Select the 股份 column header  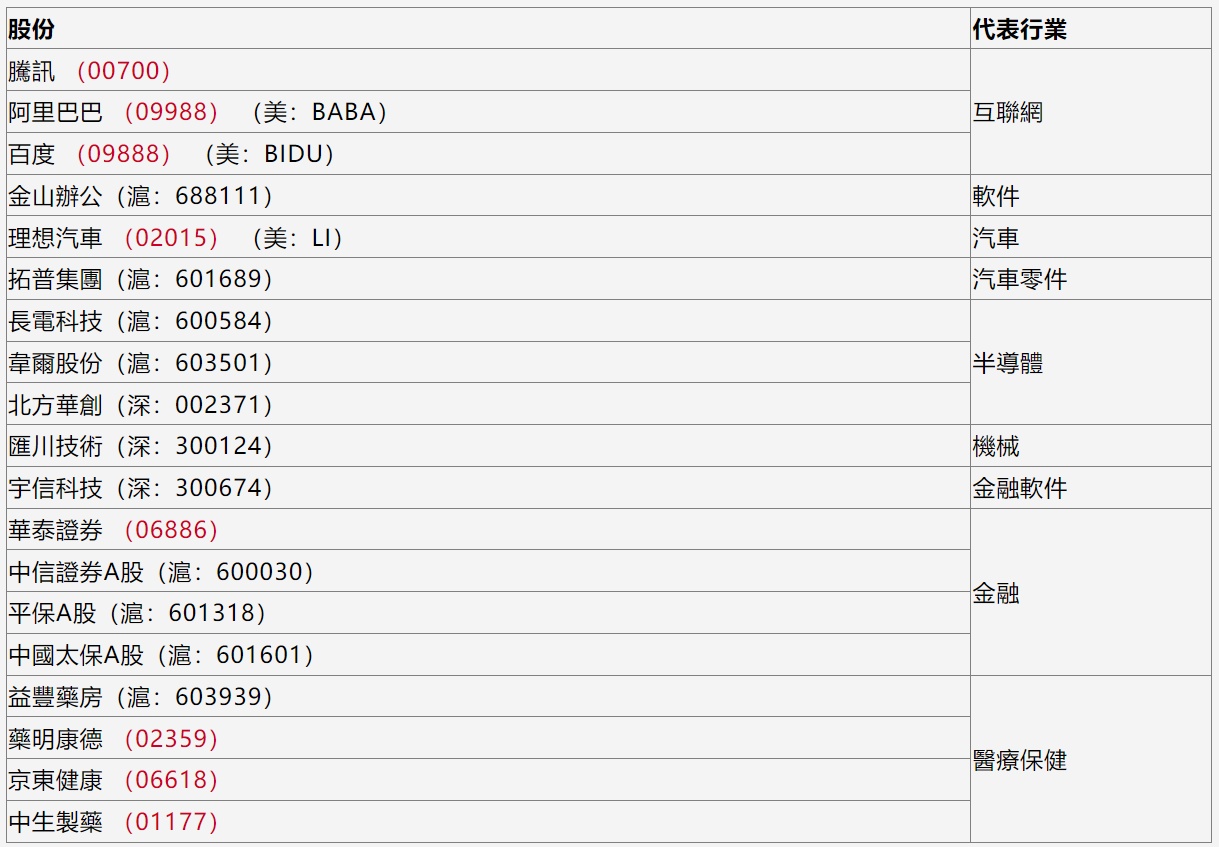click(x=32, y=30)
